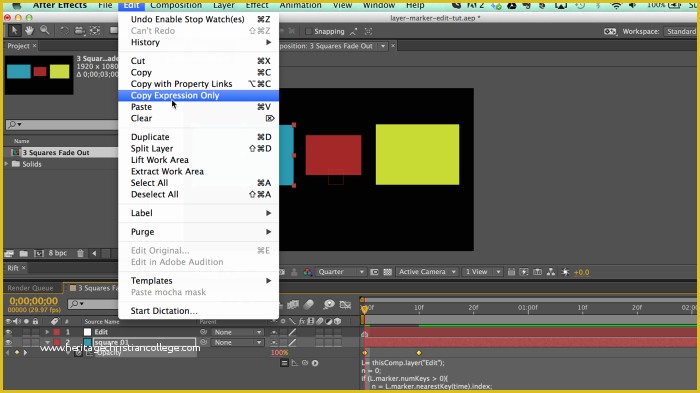Screen dimensions: 700x393
Task: Click the Show Channel RGB circles icon
Action: click(x=308, y=272)
